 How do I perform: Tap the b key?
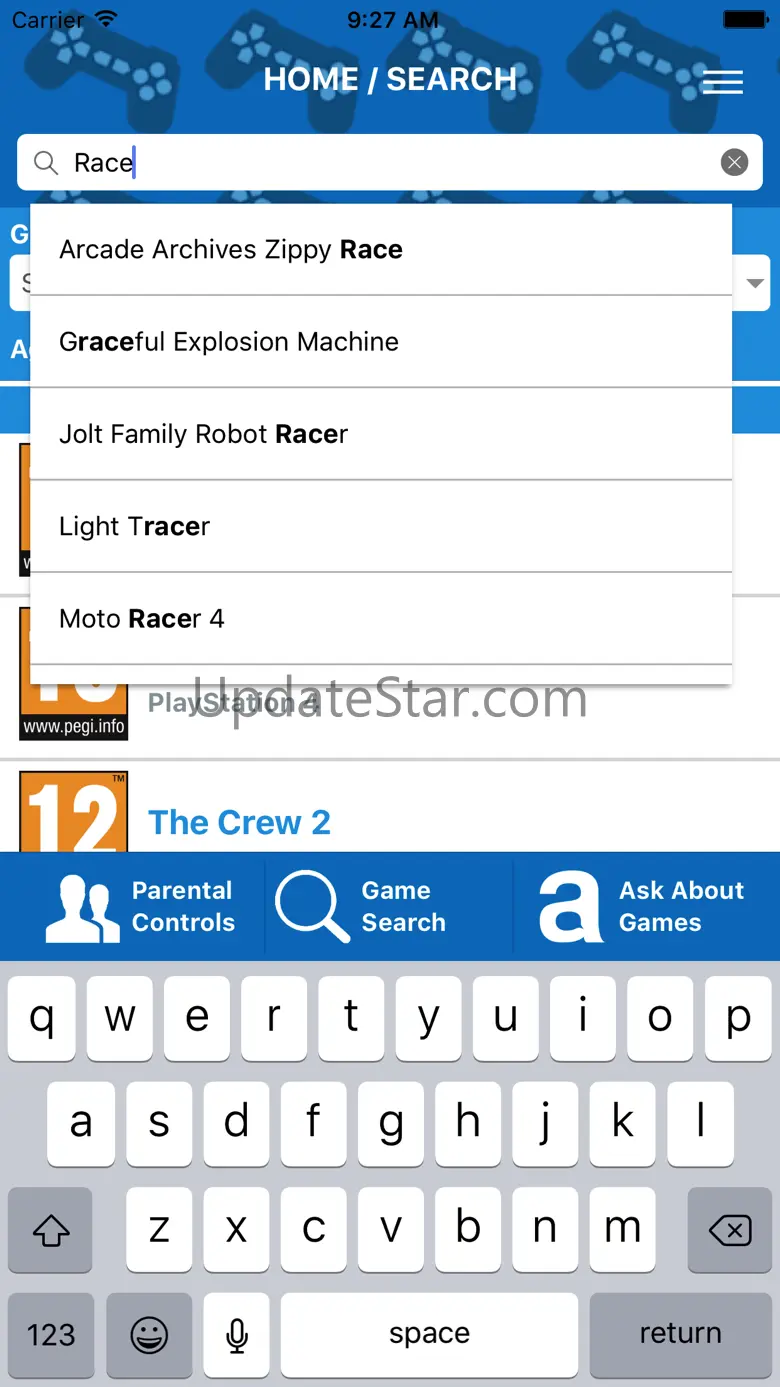pos(468,1230)
